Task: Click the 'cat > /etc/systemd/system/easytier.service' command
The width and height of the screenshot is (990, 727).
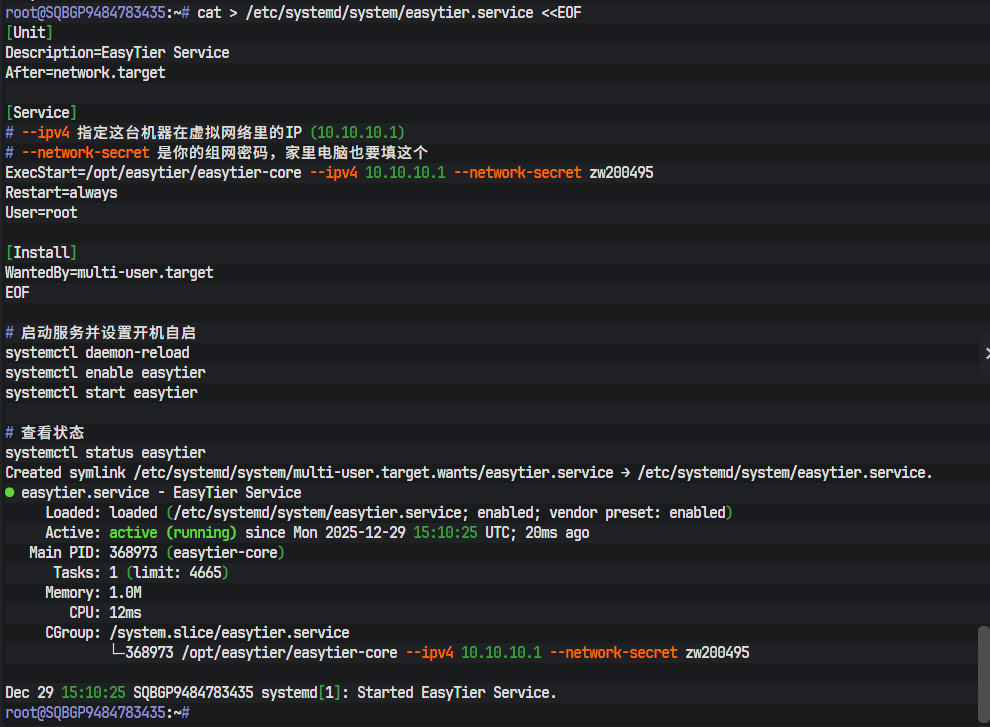Action: pos(366,13)
